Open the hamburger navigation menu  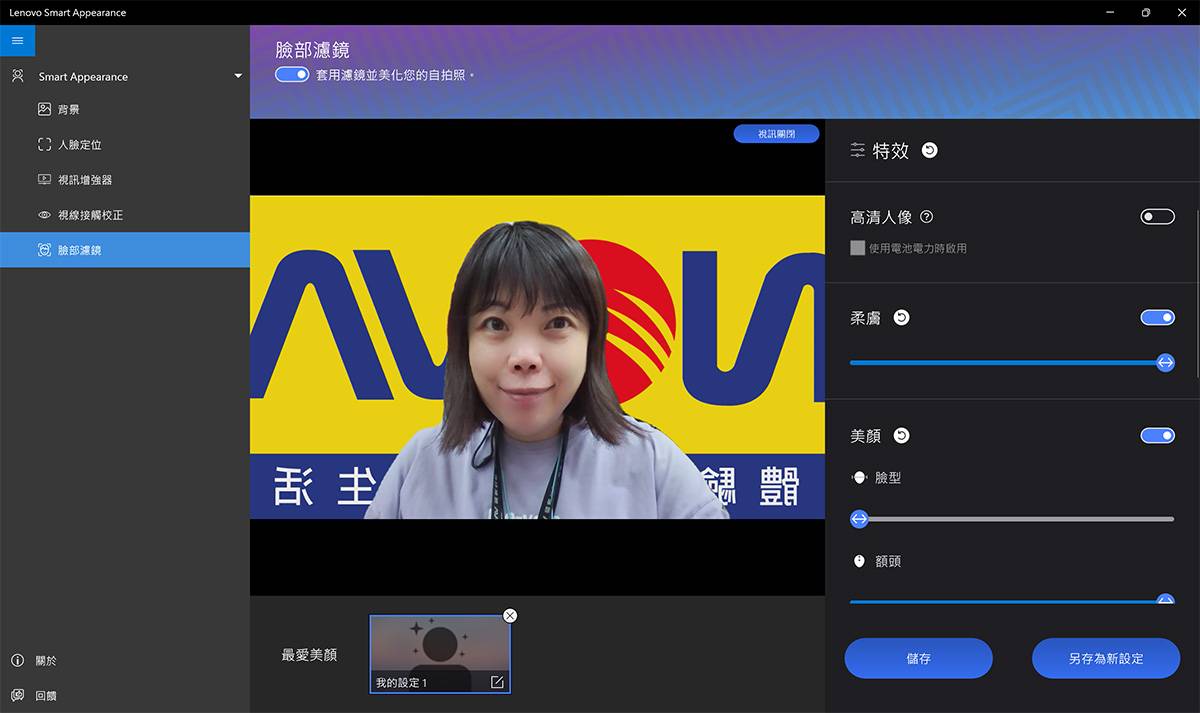[17, 40]
